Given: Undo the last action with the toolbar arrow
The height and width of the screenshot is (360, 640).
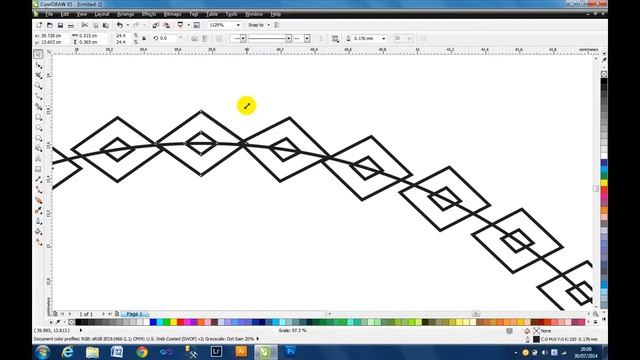Looking at the screenshot, I should click(120, 25).
